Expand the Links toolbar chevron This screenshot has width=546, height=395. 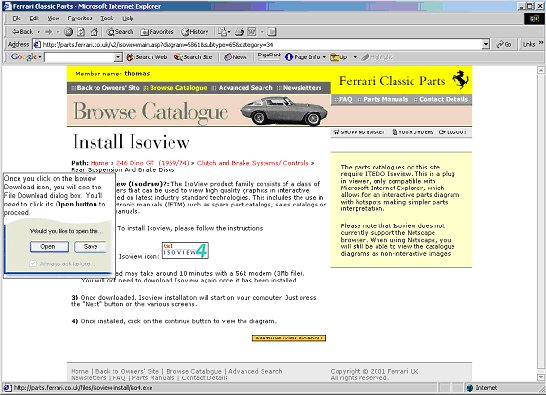pos(541,43)
